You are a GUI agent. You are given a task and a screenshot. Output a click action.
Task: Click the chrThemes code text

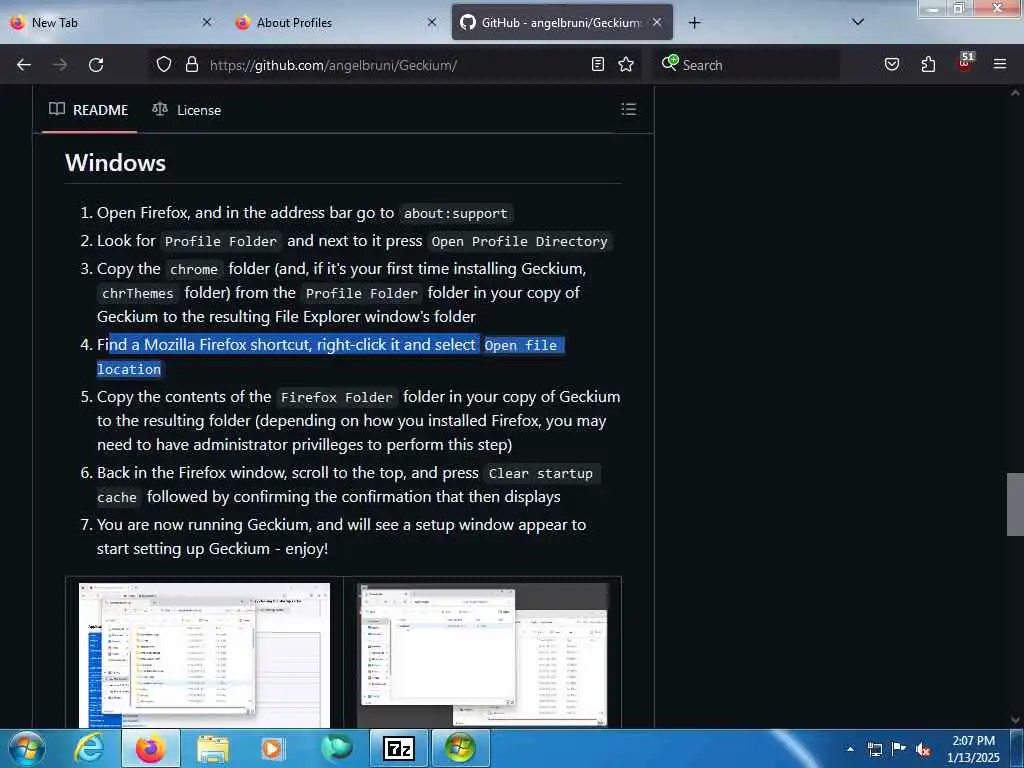(x=138, y=294)
